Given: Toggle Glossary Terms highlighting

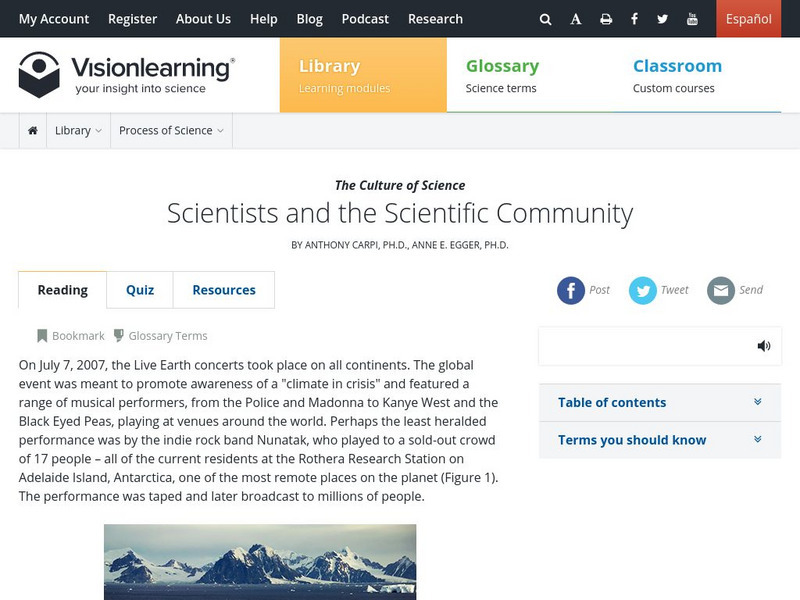Looking at the screenshot, I should (160, 336).
